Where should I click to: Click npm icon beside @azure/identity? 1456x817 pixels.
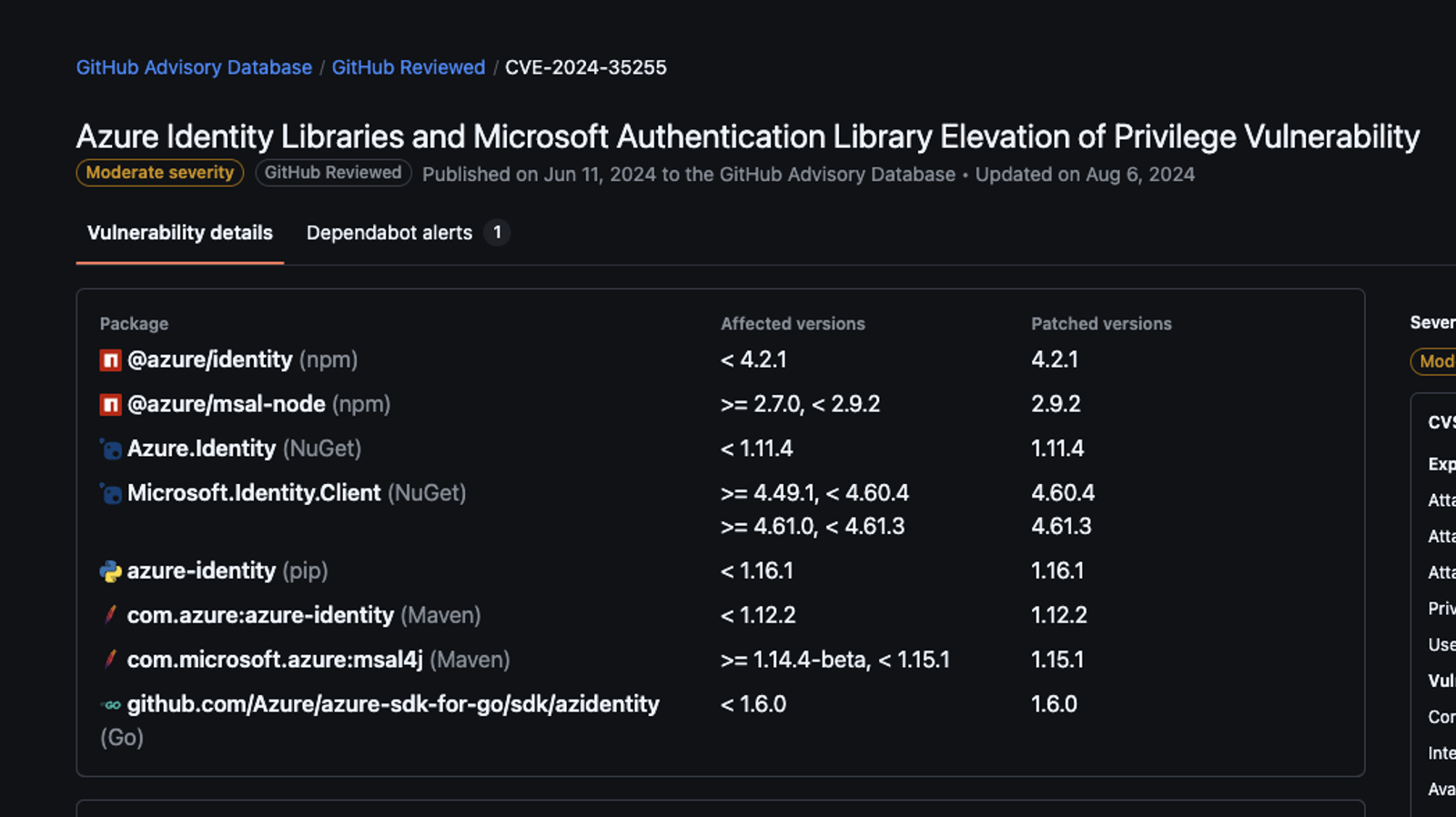(110, 360)
